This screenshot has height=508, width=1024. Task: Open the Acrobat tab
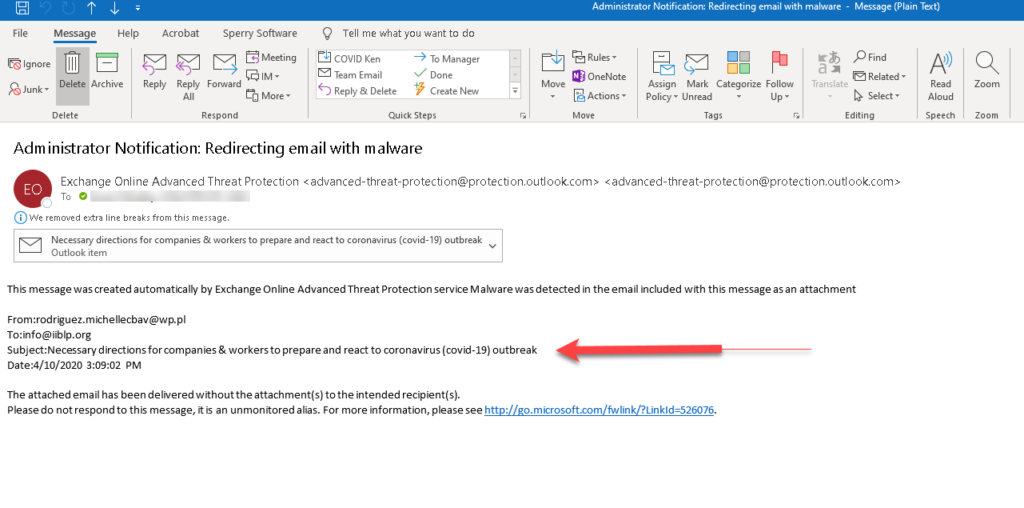point(181,33)
